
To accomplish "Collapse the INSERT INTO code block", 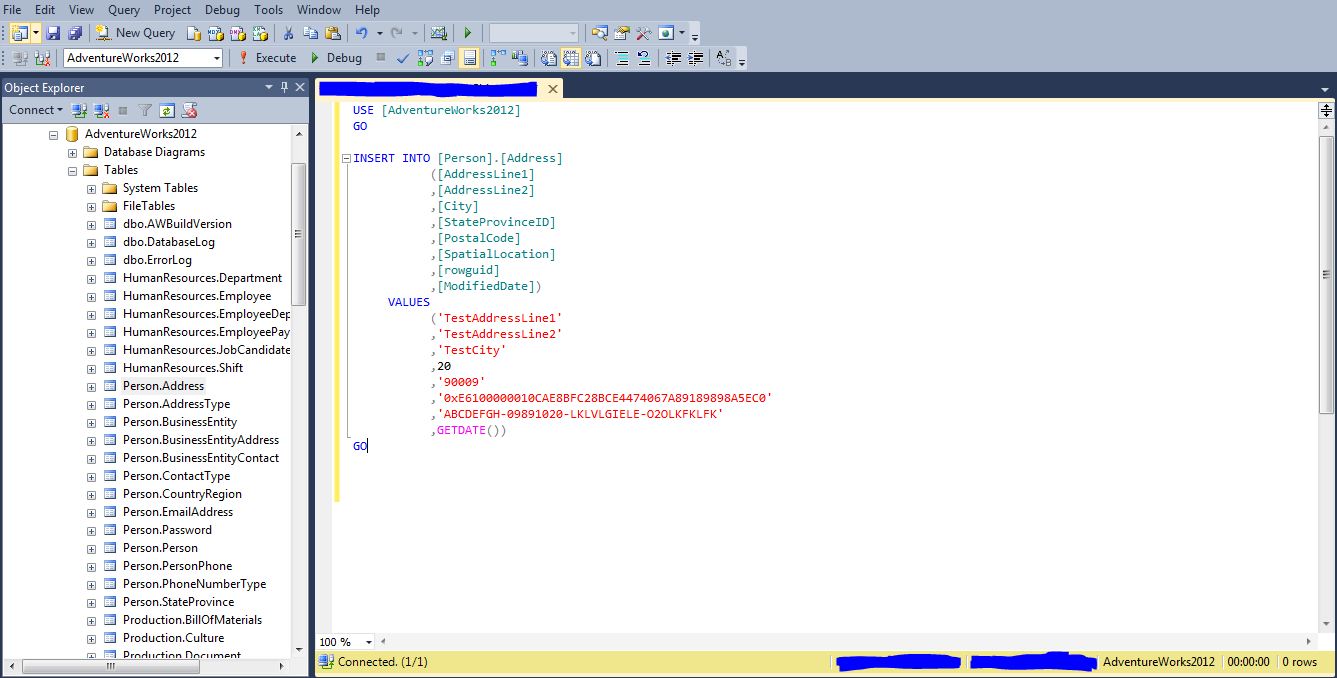I will pyautogui.click(x=346, y=158).
